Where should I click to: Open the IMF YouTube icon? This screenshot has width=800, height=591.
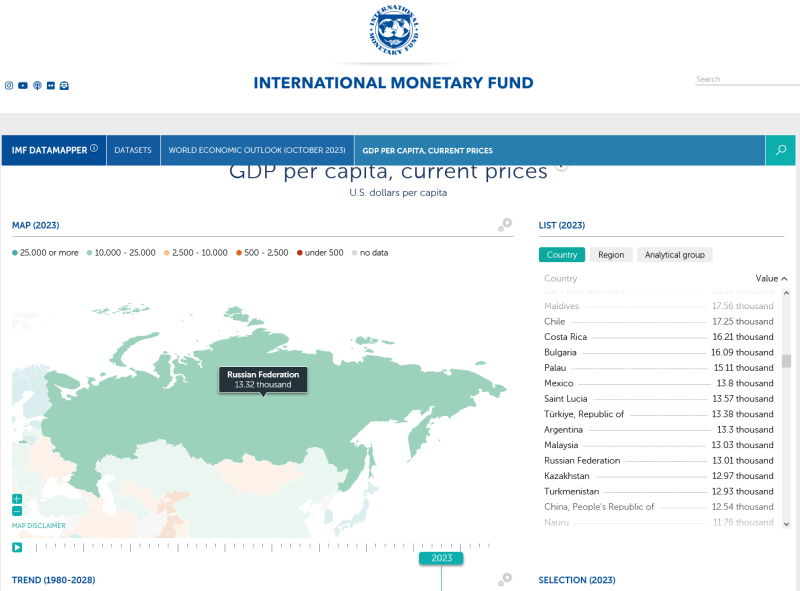point(23,85)
